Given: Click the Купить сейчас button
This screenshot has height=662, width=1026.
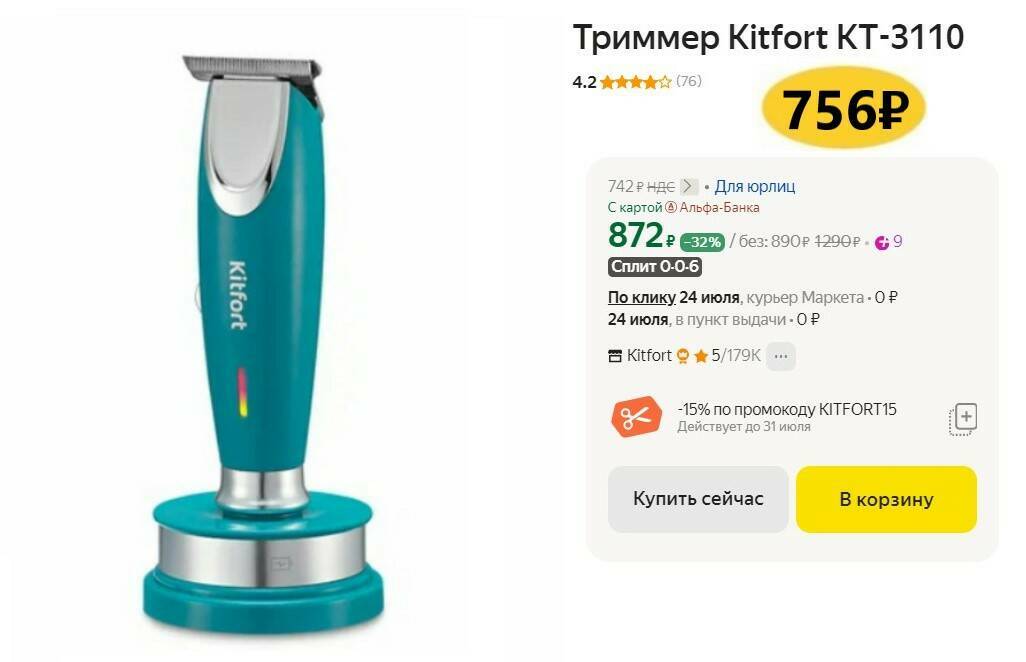Looking at the screenshot, I should click(698, 499).
